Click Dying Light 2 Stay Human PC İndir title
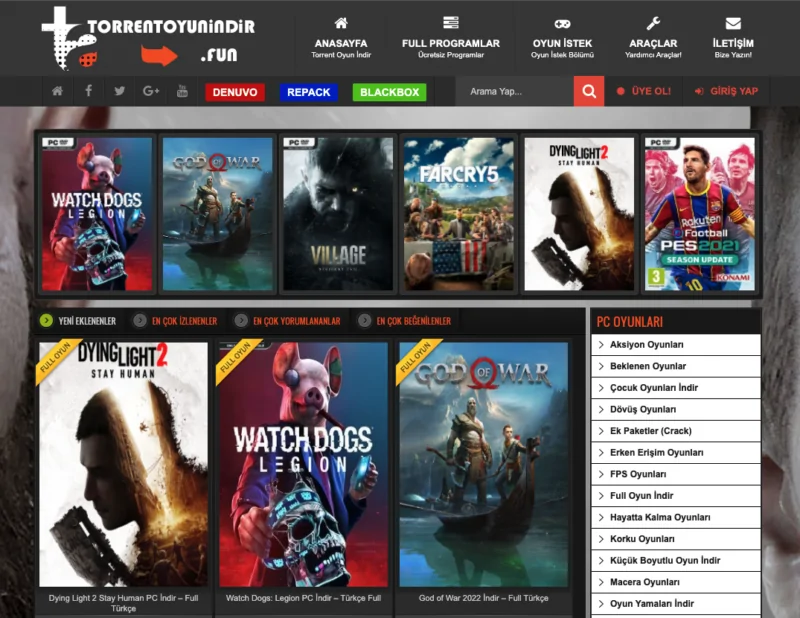The image size is (800, 618). [123, 603]
